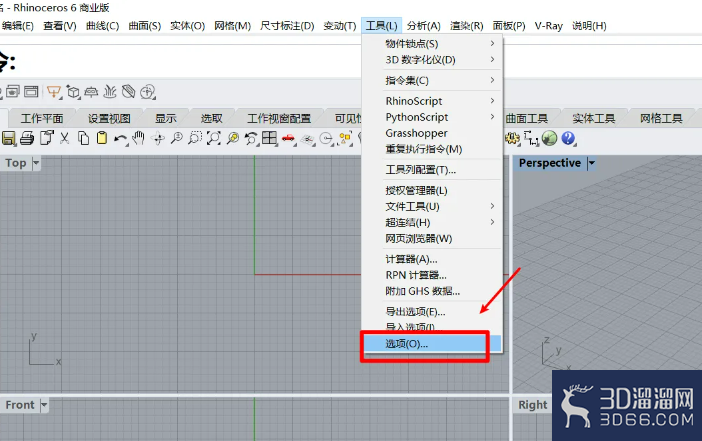Open the 曲线(C) menu

tap(103, 26)
